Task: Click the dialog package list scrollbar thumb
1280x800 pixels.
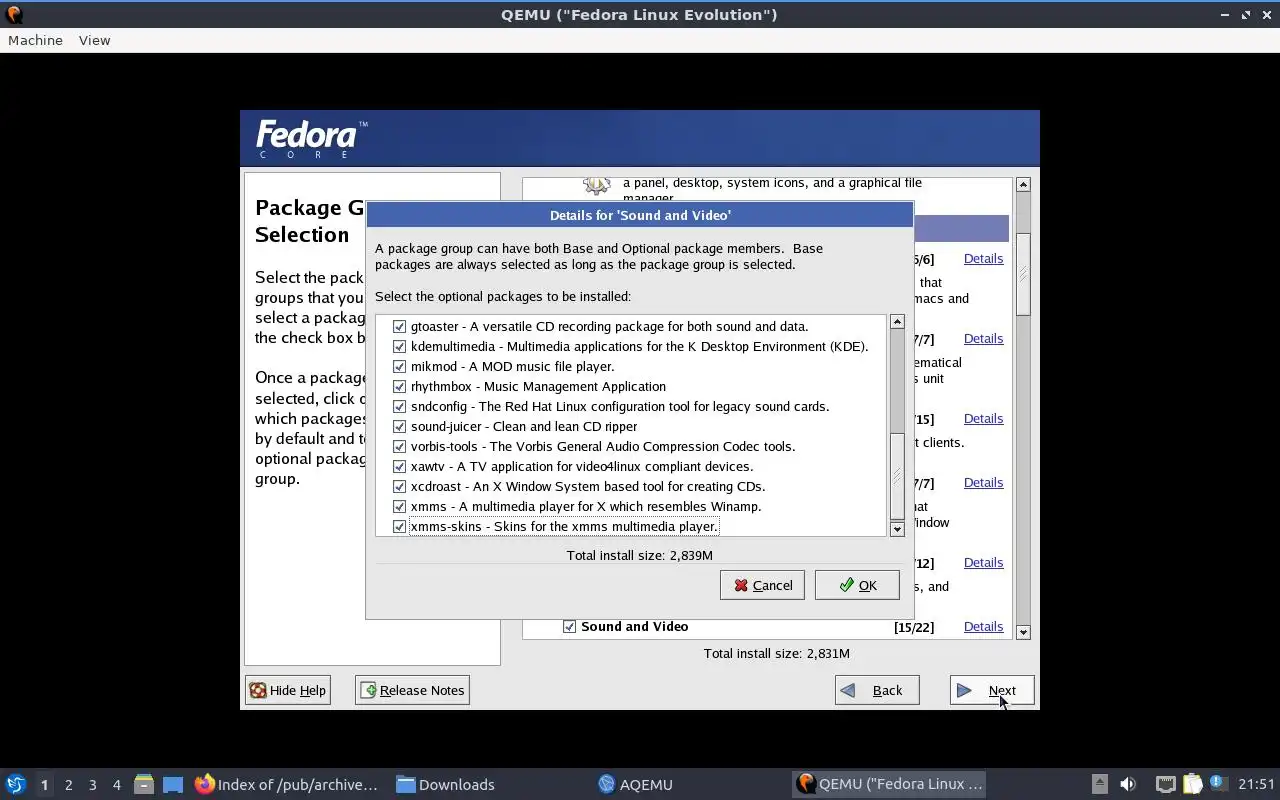Action: coord(897,476)
